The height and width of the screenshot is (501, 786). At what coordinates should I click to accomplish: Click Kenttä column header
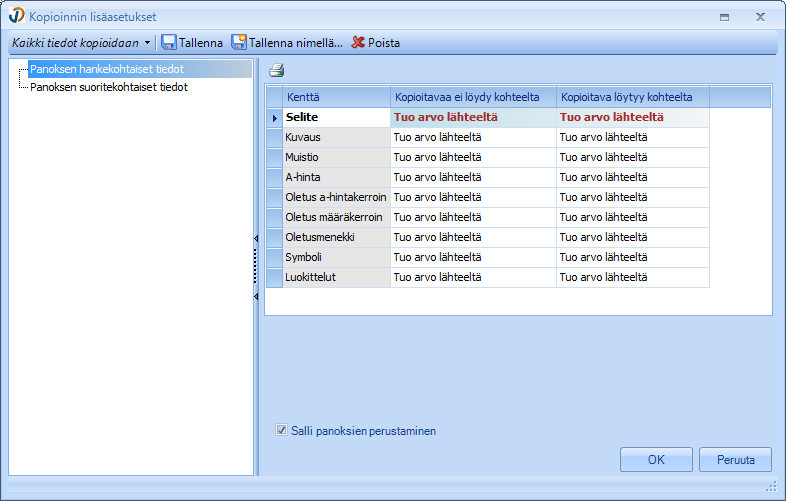pyautogui.click(x=336, y=97)
